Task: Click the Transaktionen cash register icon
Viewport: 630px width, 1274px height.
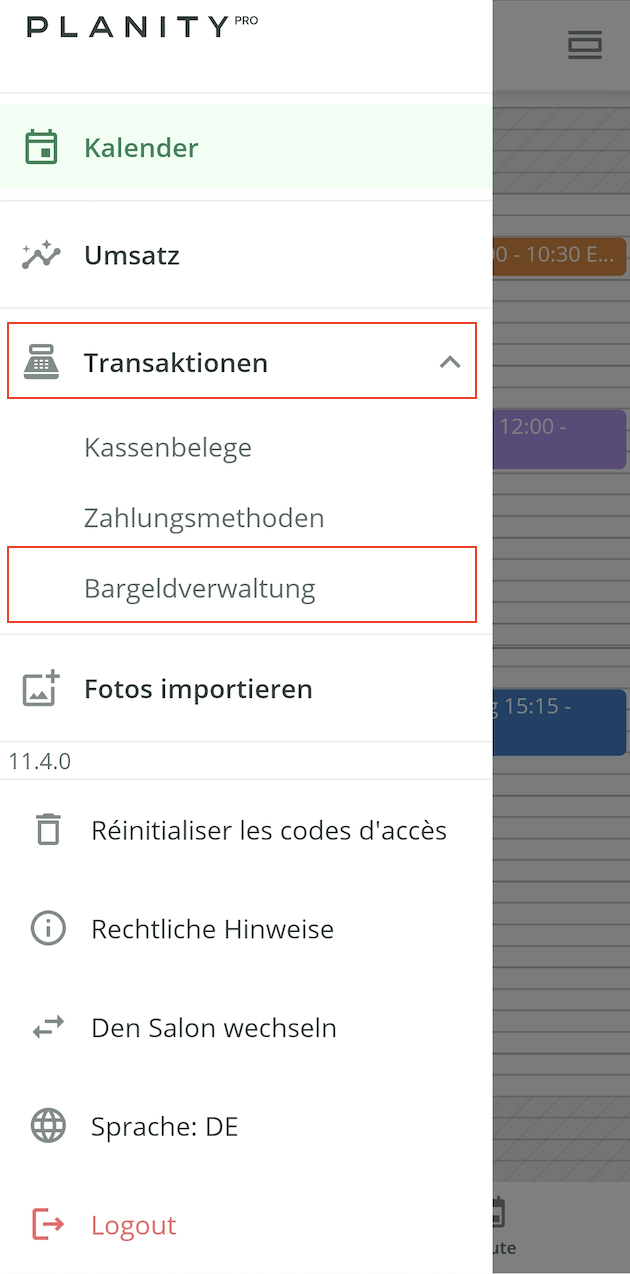Action: click(x=41, y=362)
